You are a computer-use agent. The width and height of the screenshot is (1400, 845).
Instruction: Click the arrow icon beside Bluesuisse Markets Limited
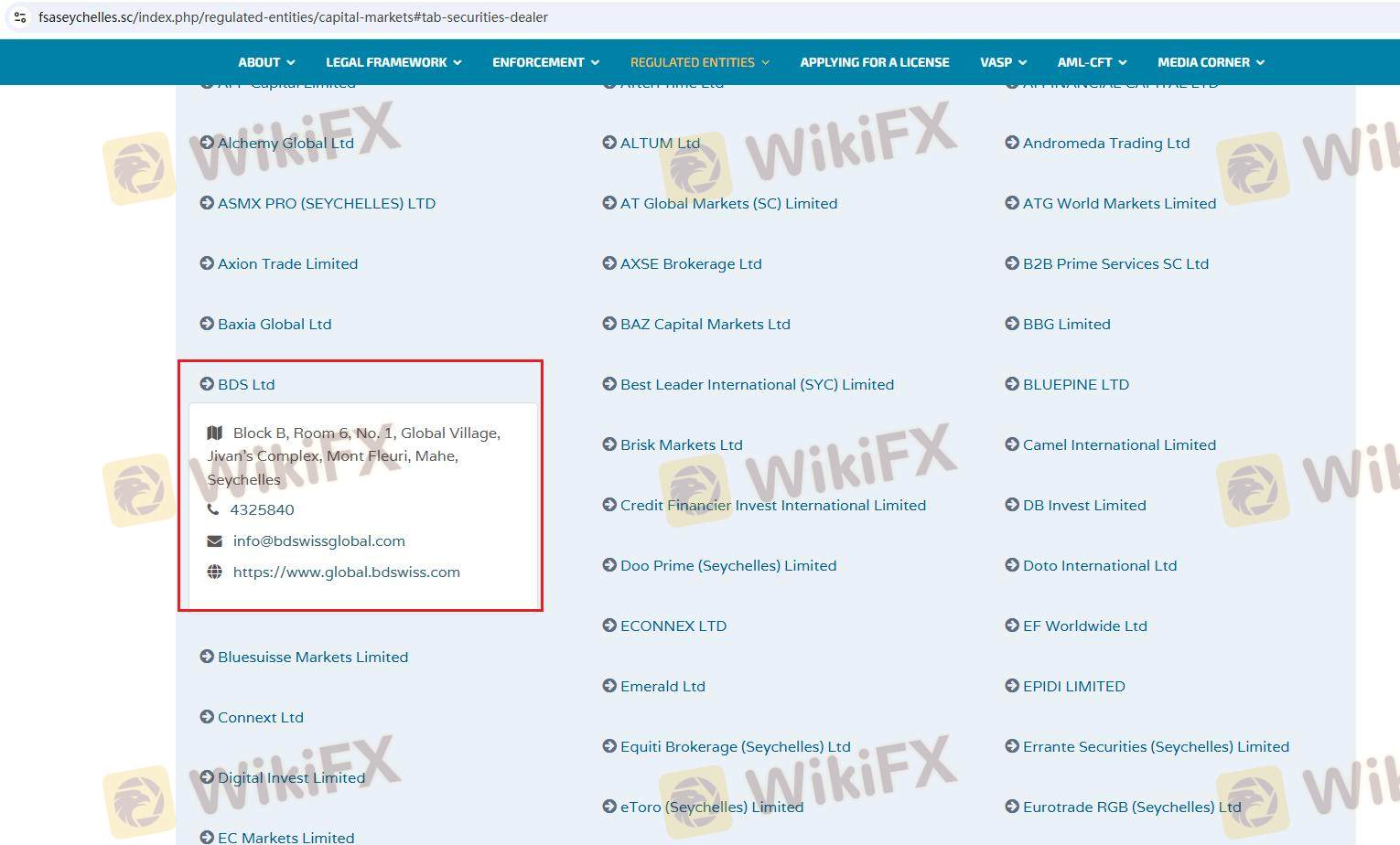(x=207, y=657)
